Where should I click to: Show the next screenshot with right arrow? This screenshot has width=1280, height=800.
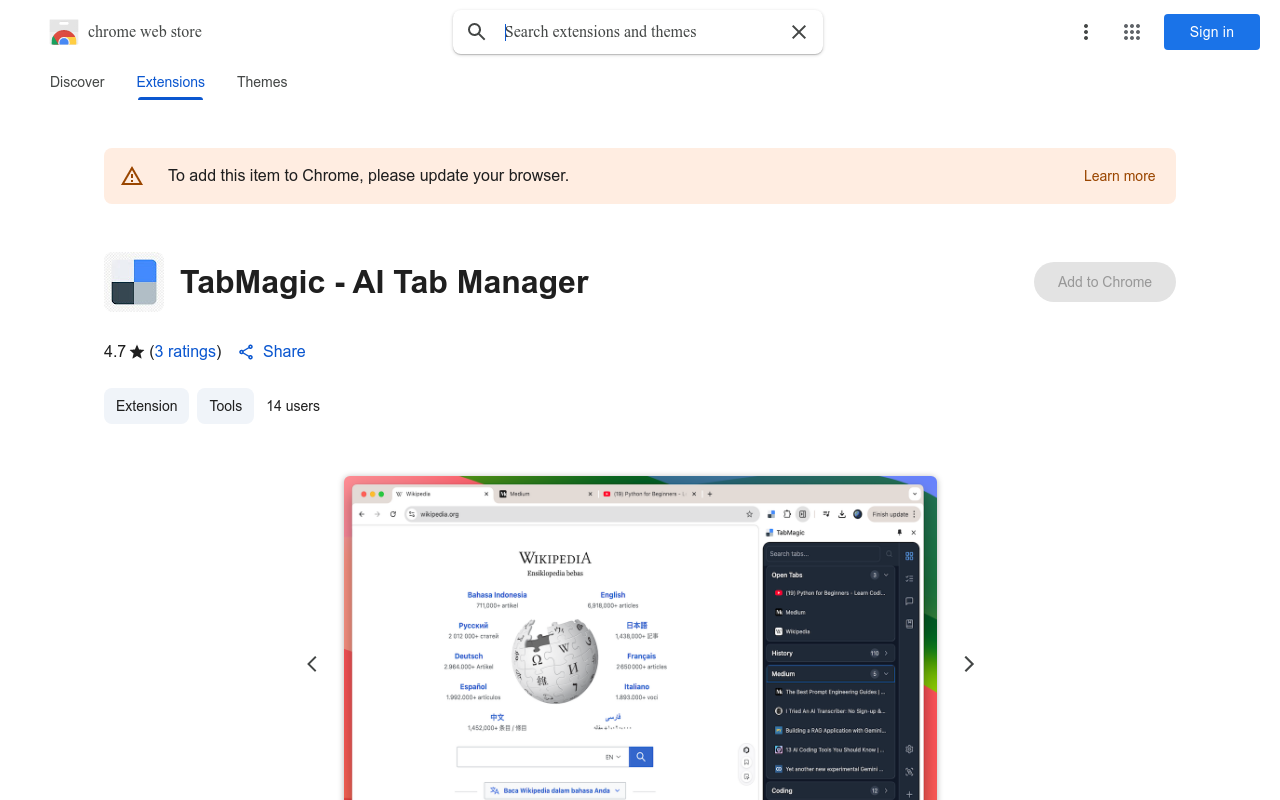(968, 664)
